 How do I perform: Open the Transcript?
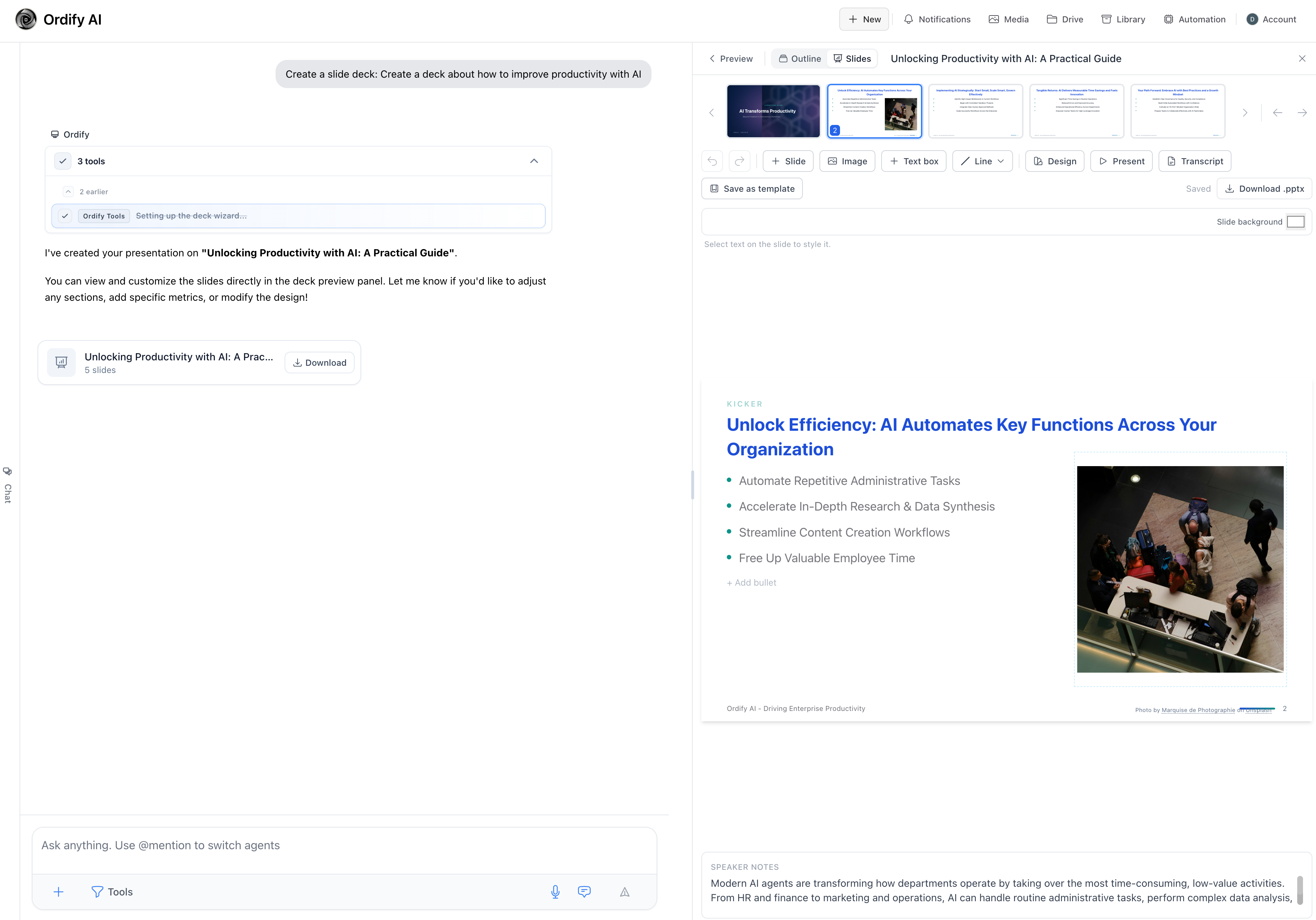click(x=1195, y=161)
